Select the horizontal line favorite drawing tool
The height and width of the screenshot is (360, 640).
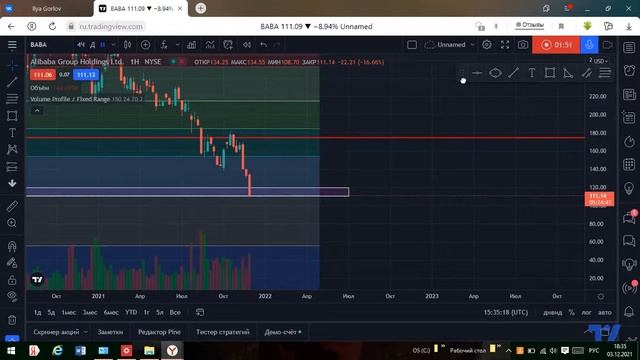coord(477,73)
